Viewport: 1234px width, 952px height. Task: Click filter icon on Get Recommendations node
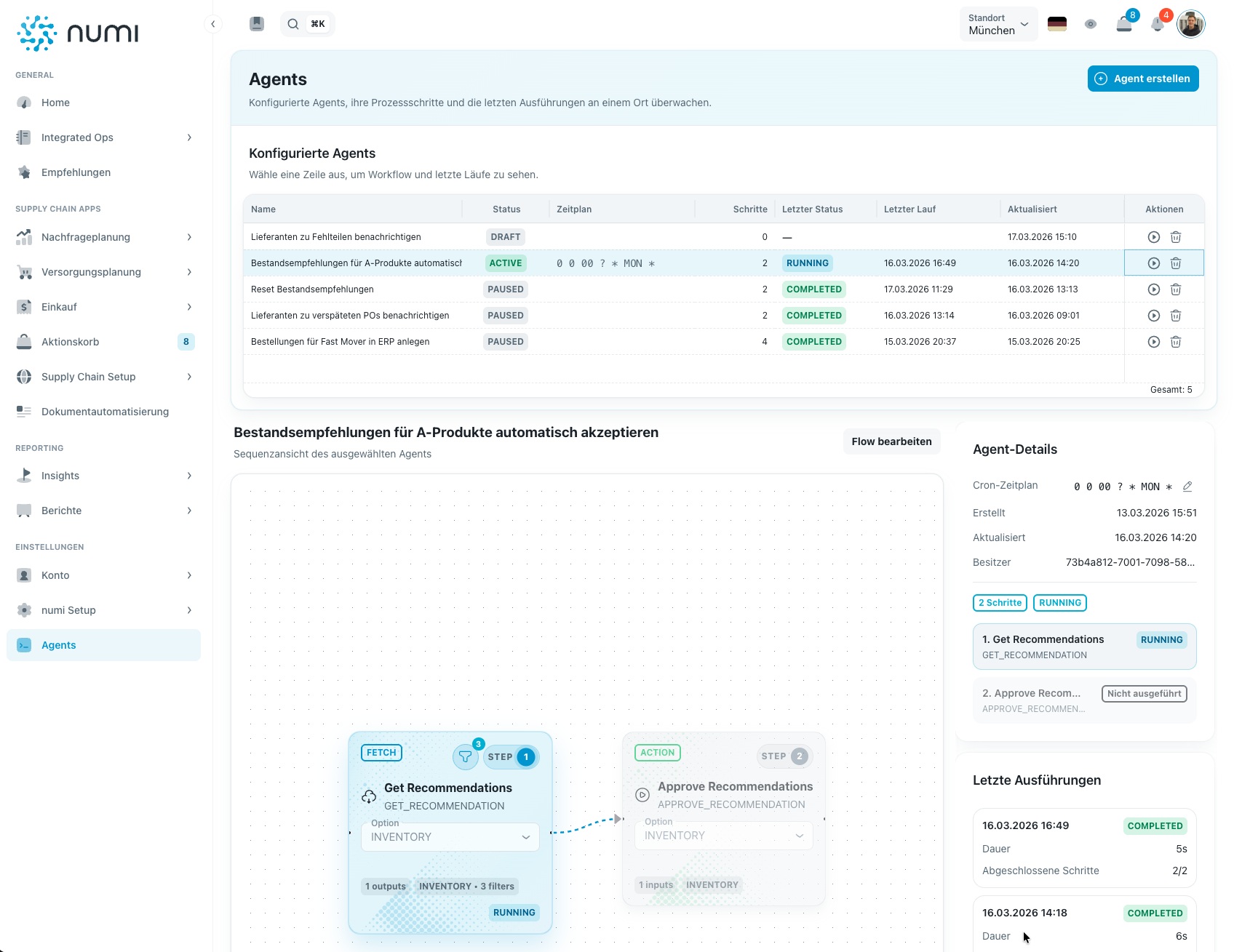(x=465, y=757)
